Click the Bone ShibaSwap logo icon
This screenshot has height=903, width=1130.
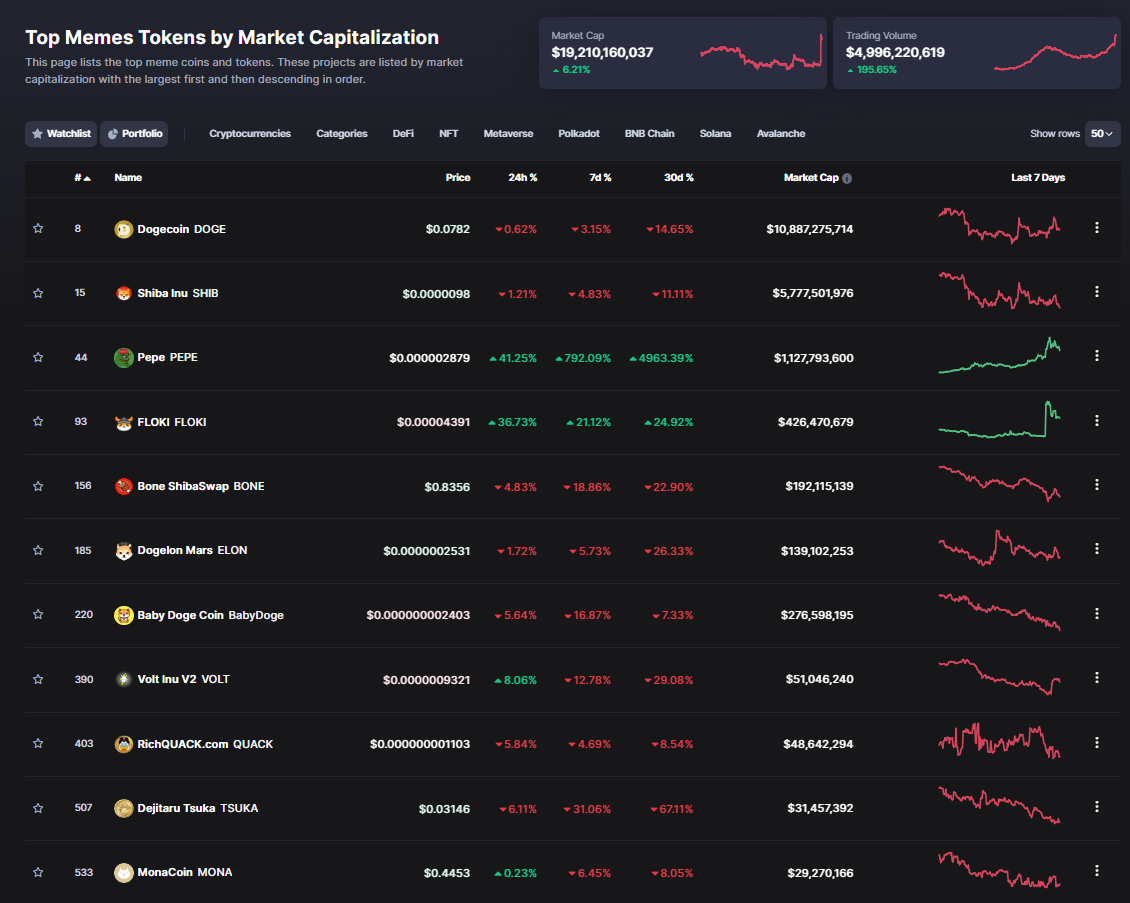click(124, 486)
